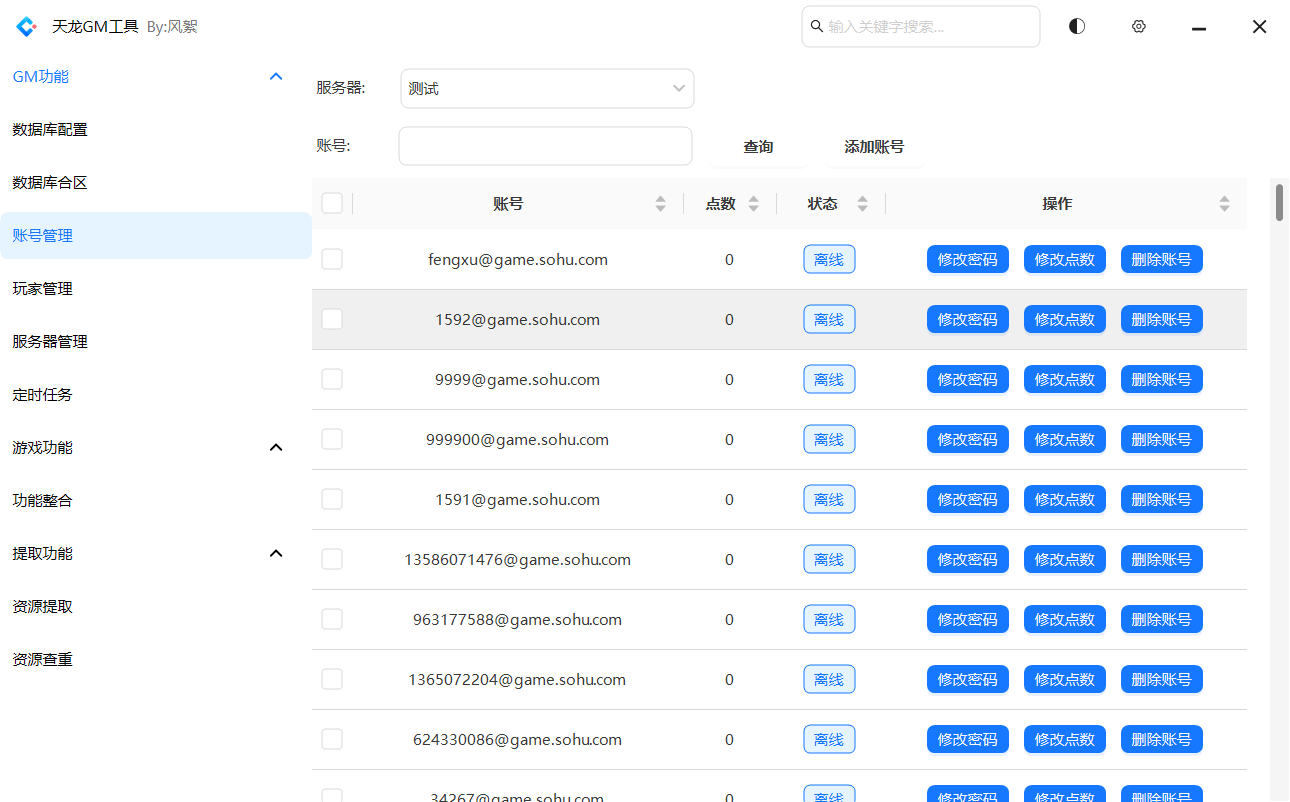Image resolution: width=1290 pixels, height=802 pixels.
Task: Open the 服务器 dropdown showing 测试
Action: (x=546, y=89)
